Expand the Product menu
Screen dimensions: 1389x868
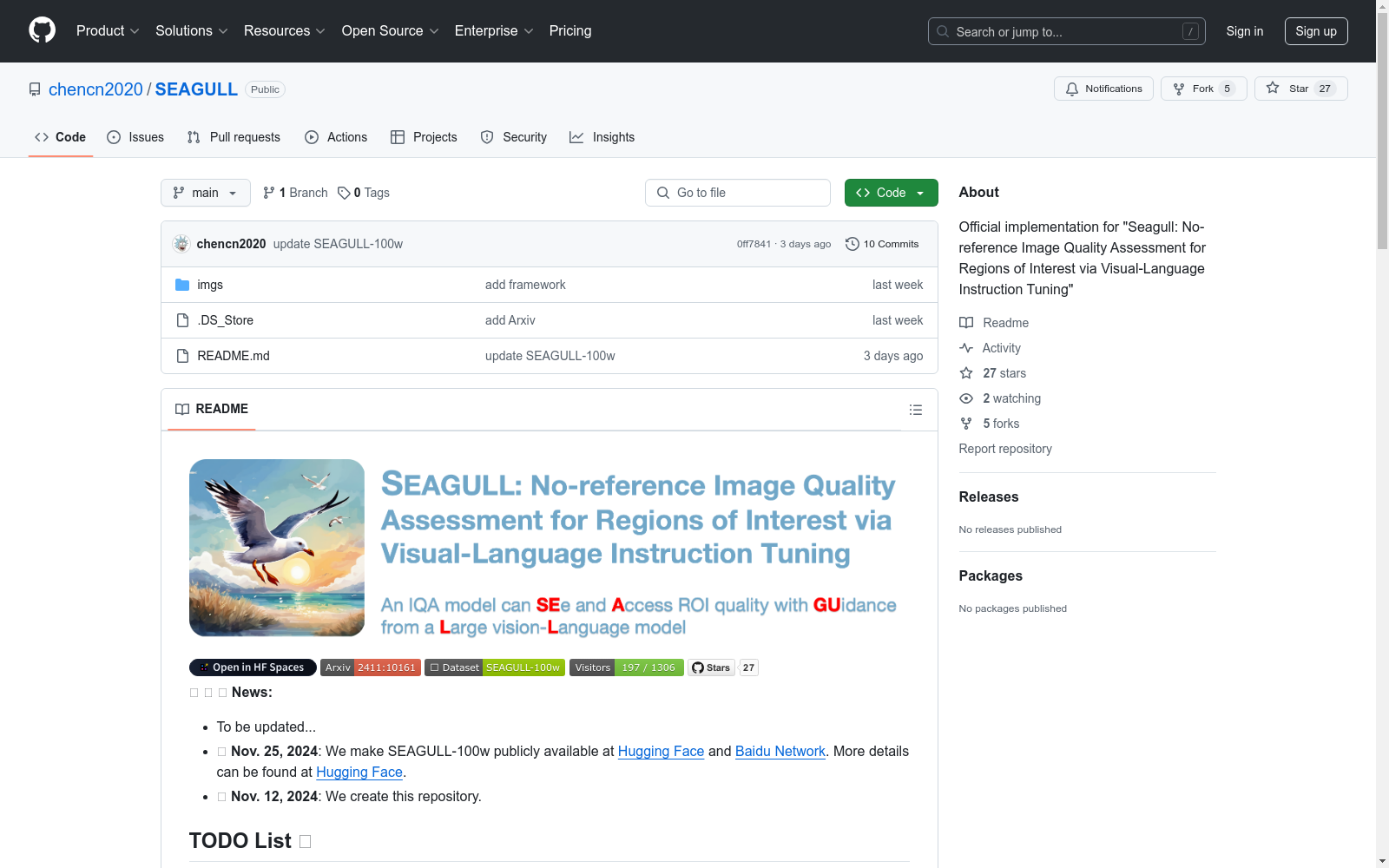108,30
